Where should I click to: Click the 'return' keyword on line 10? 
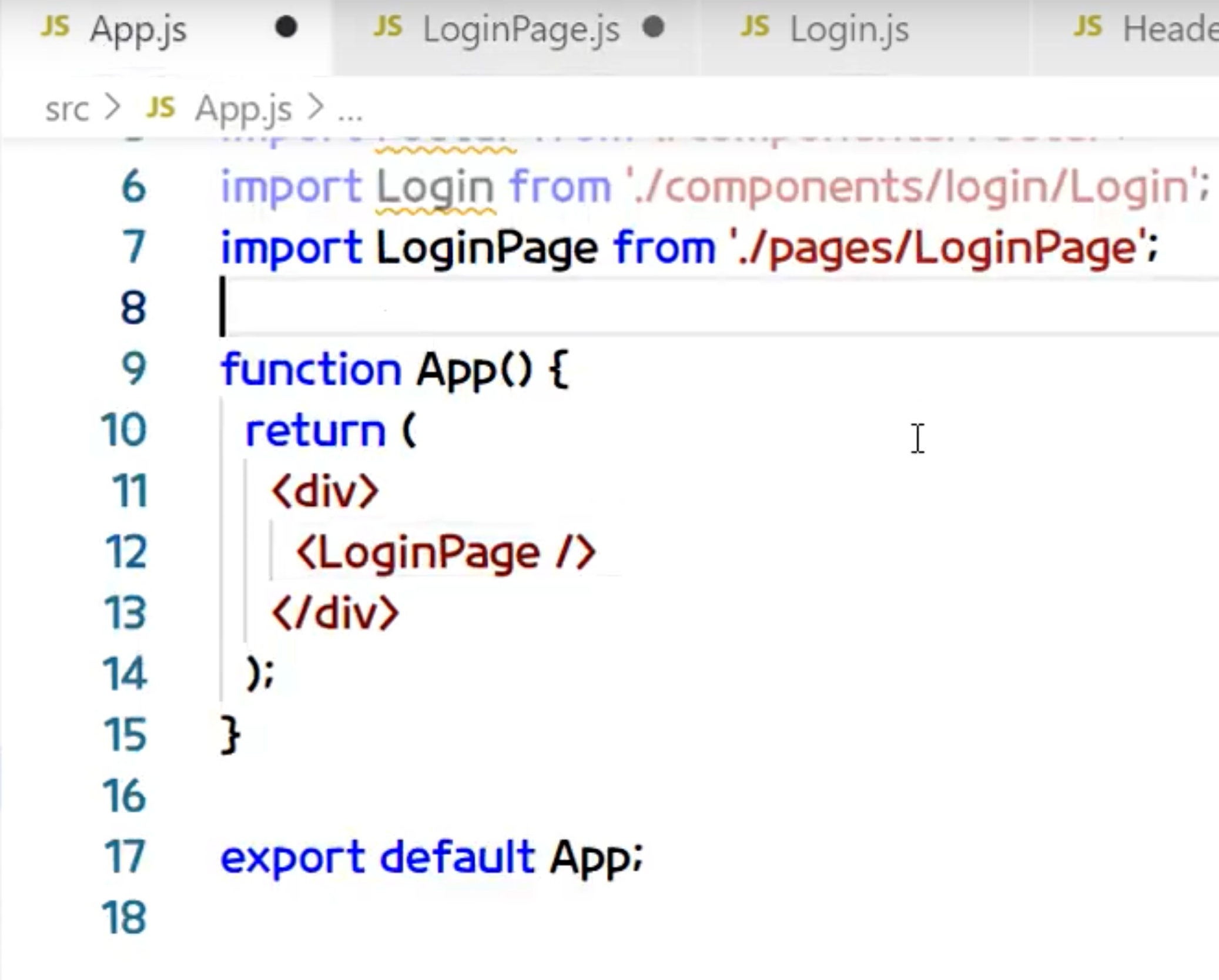click(x=315, y=431)
